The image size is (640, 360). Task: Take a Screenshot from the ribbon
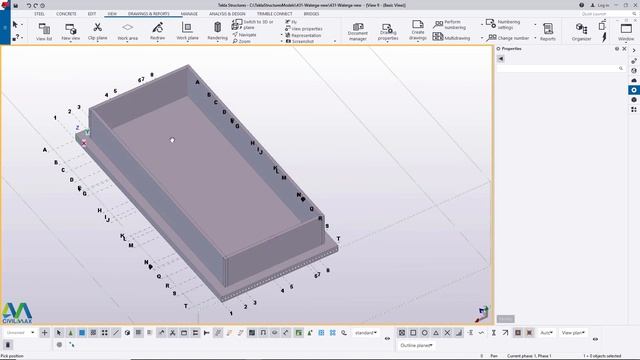(x=300, y=41)
